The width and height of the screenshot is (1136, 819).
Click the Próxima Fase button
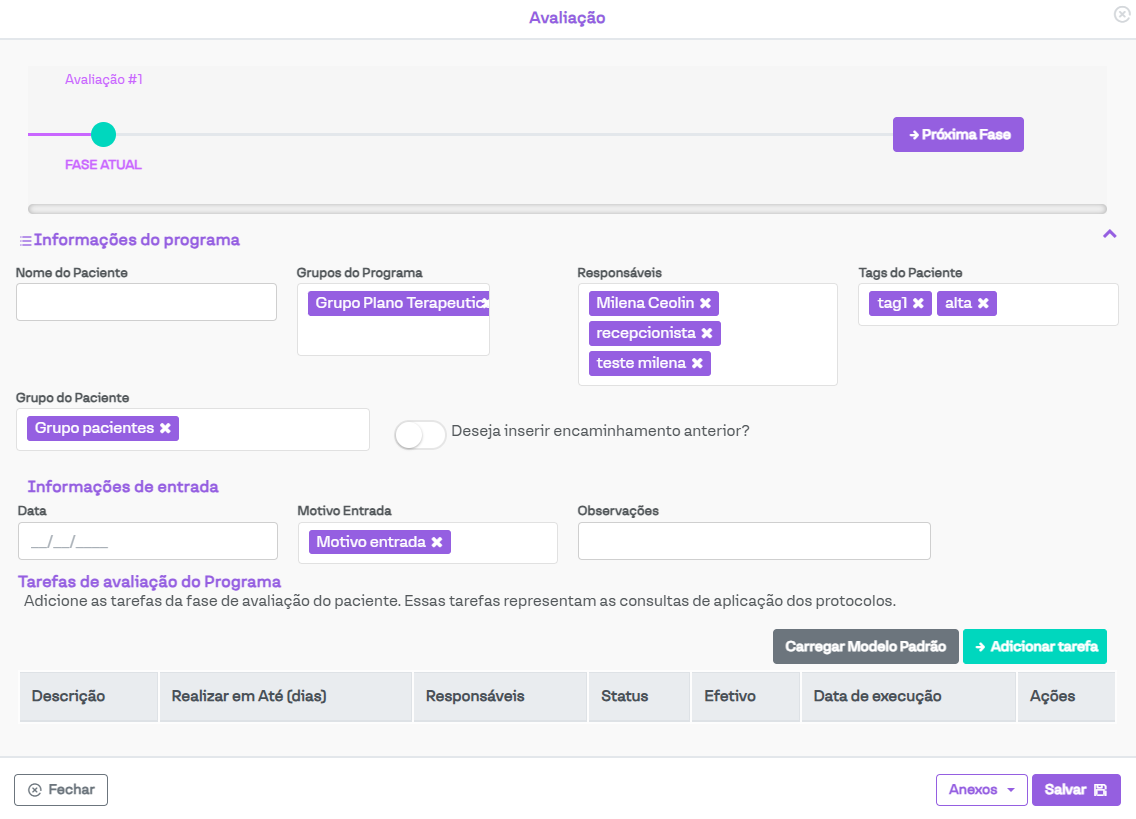958,134
